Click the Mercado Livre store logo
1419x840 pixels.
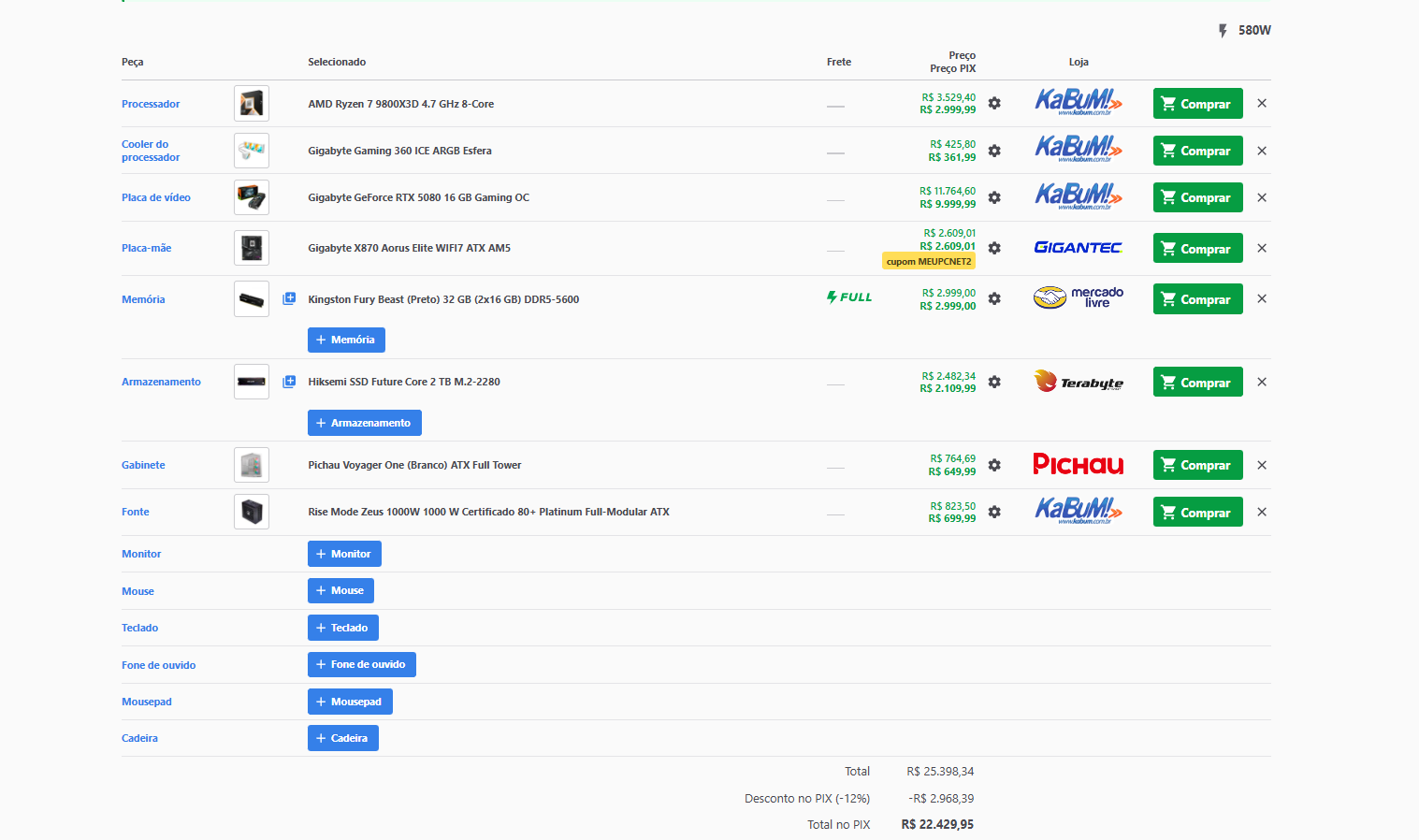1078,298
